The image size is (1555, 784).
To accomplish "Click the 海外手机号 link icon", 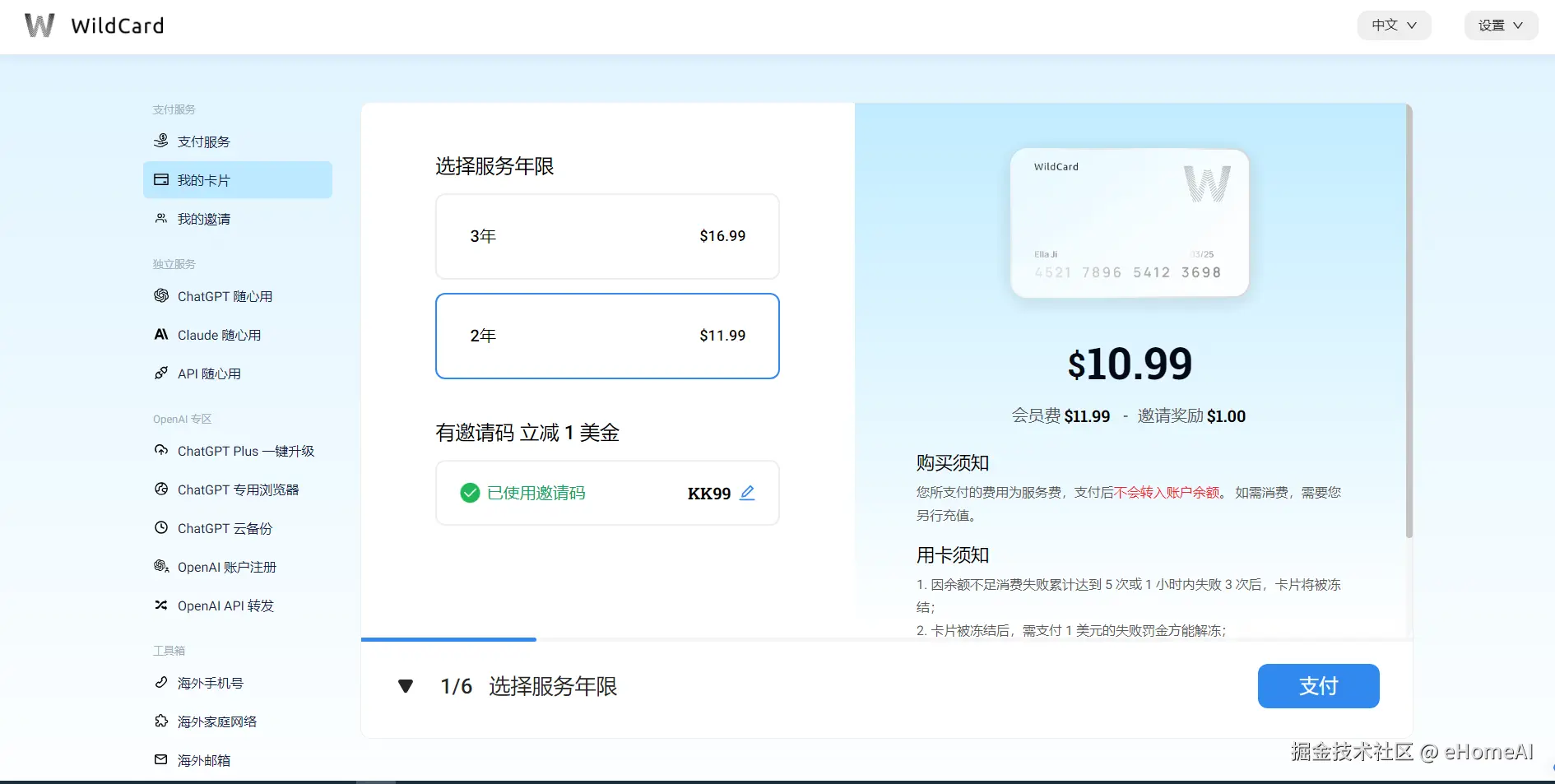I will click(x=161, y=683).
